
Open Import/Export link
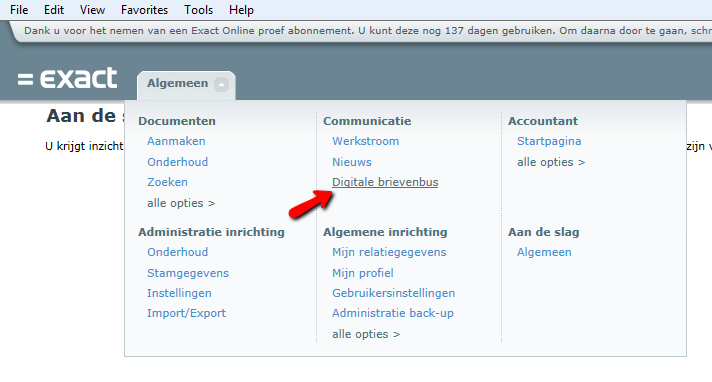point(186,313)
